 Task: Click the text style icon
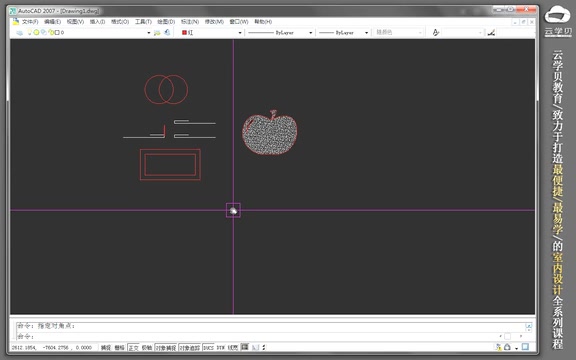coord(436,33)
